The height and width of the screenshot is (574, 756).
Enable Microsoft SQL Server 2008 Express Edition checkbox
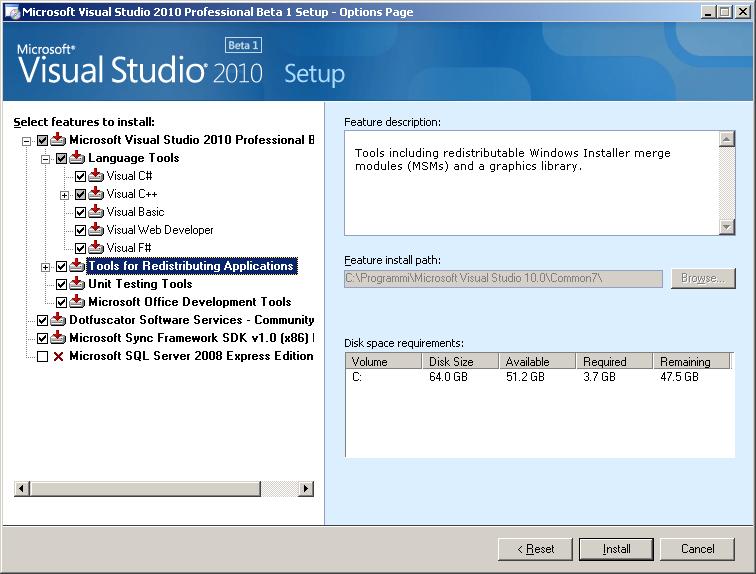42,357
